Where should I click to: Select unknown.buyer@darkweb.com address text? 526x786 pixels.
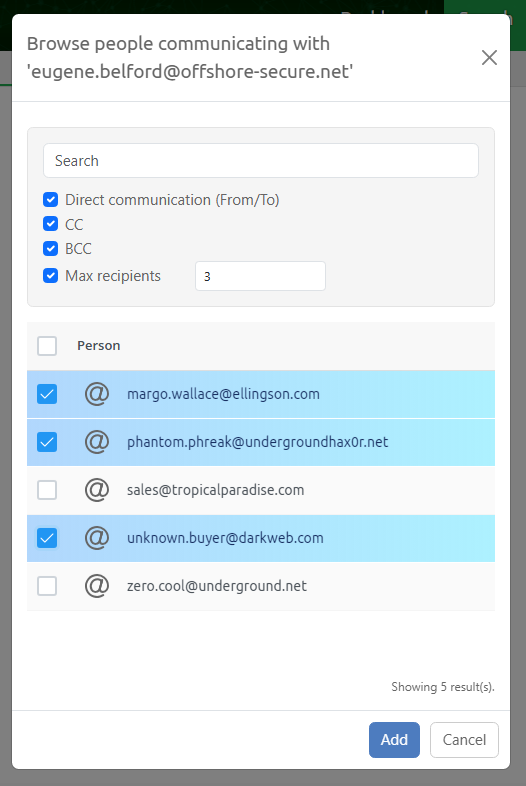225,538
